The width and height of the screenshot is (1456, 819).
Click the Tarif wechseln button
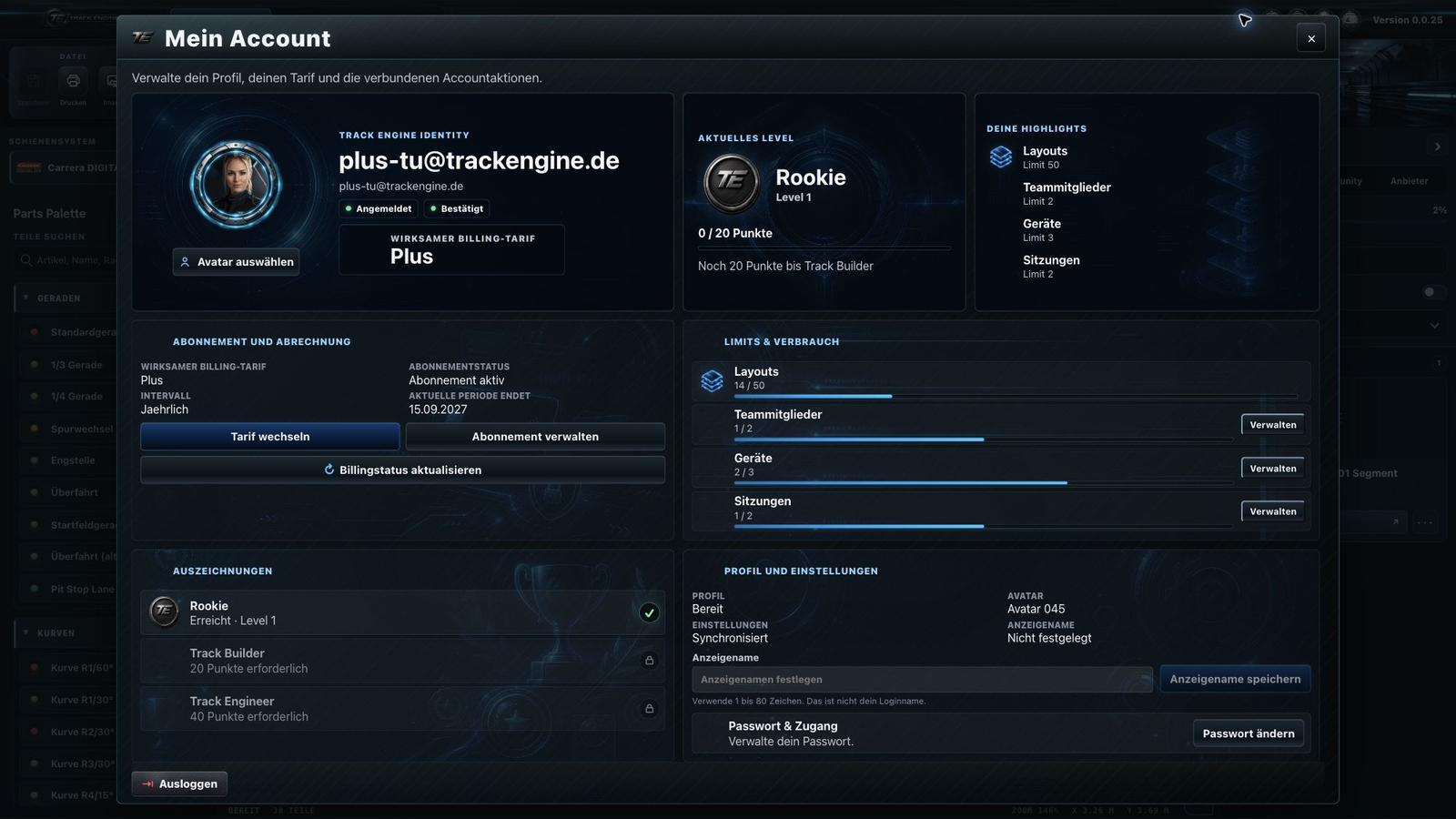click(270, 437)
